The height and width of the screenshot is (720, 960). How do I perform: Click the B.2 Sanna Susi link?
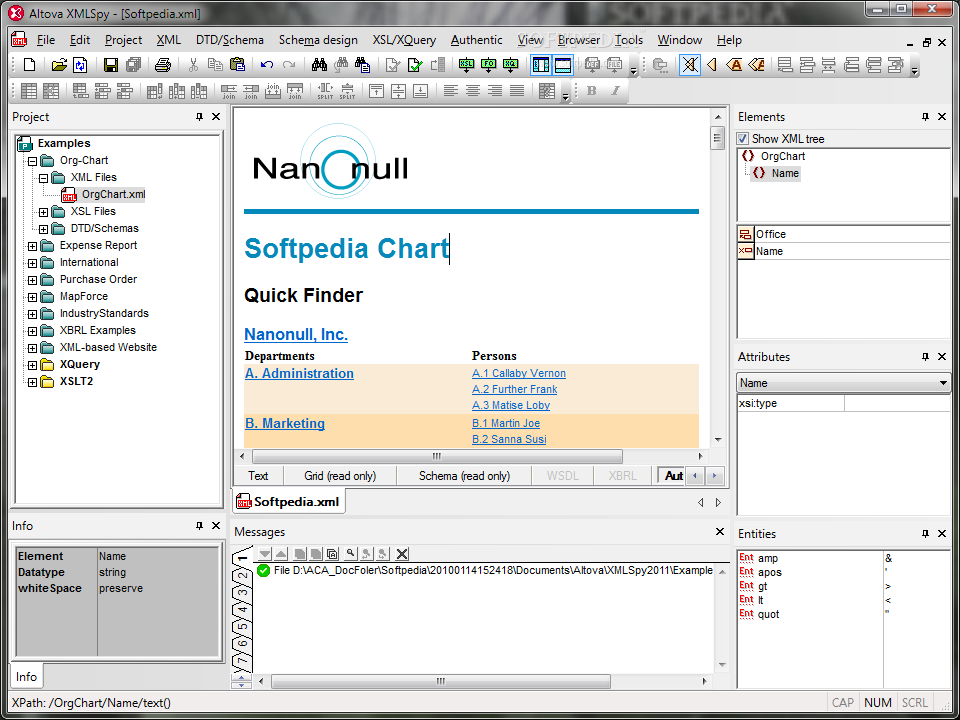(x=509, y=440)
